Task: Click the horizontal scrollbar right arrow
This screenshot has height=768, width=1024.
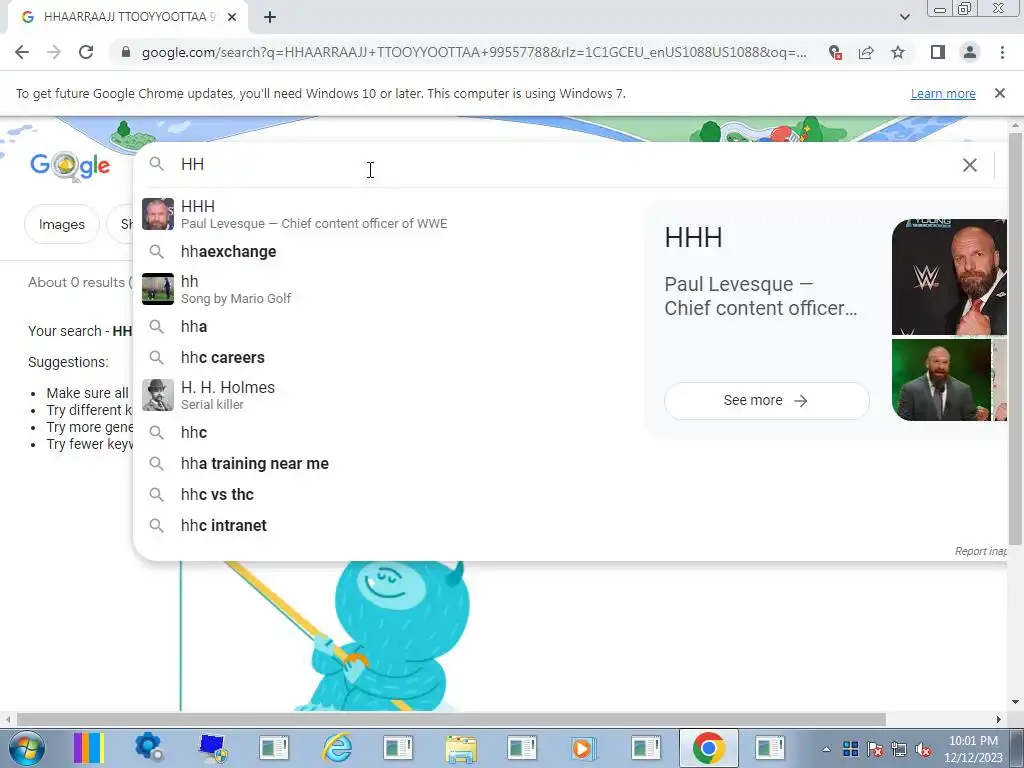Action: click(x=999, y=719)
